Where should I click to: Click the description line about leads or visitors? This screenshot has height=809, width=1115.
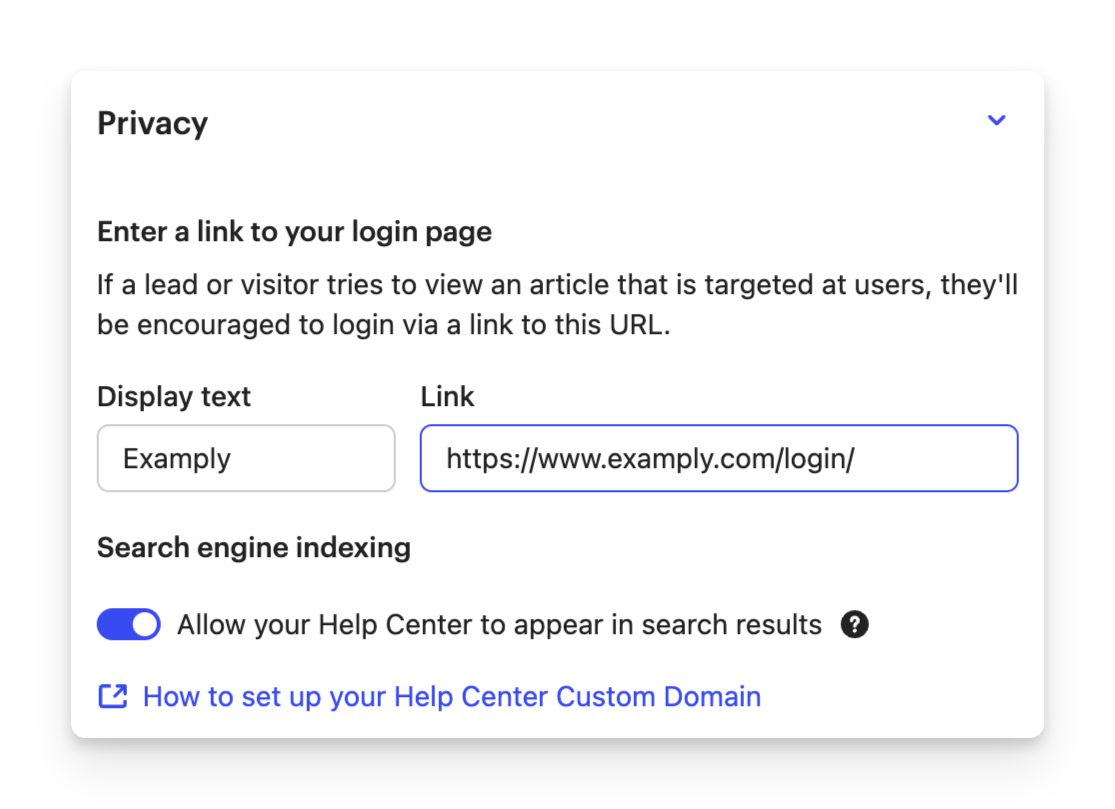[x=557, y=285]
